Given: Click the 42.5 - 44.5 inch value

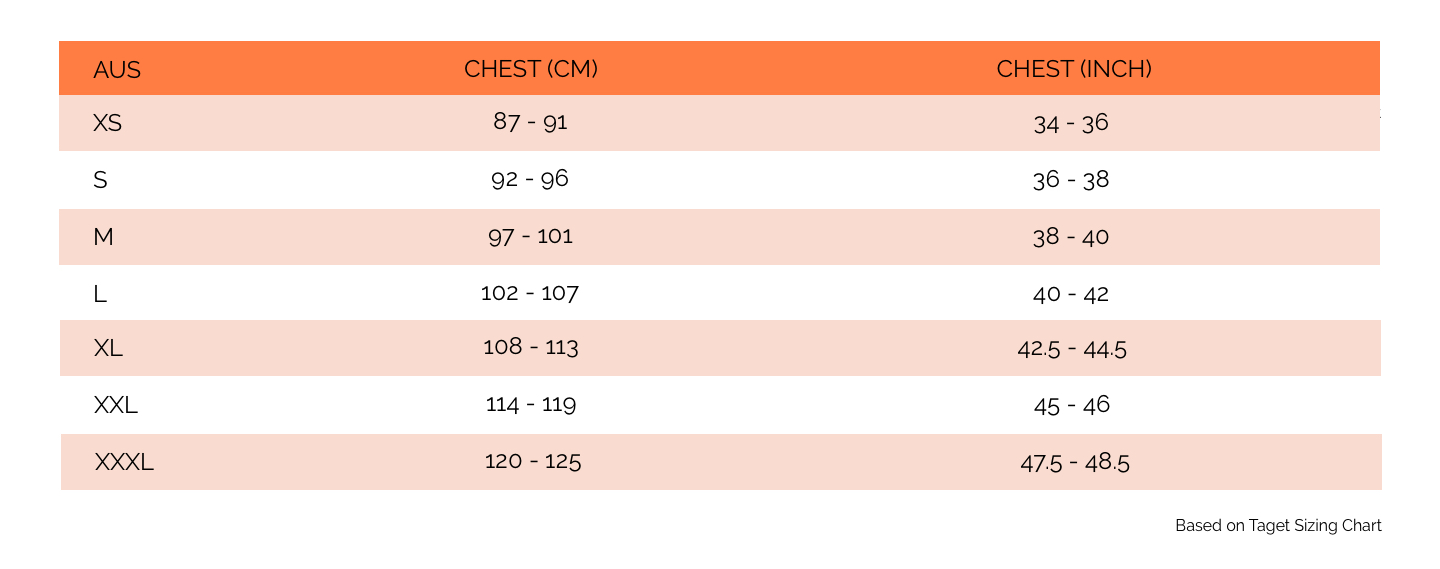Looking at the screenshot, I should click(1072, 349).
